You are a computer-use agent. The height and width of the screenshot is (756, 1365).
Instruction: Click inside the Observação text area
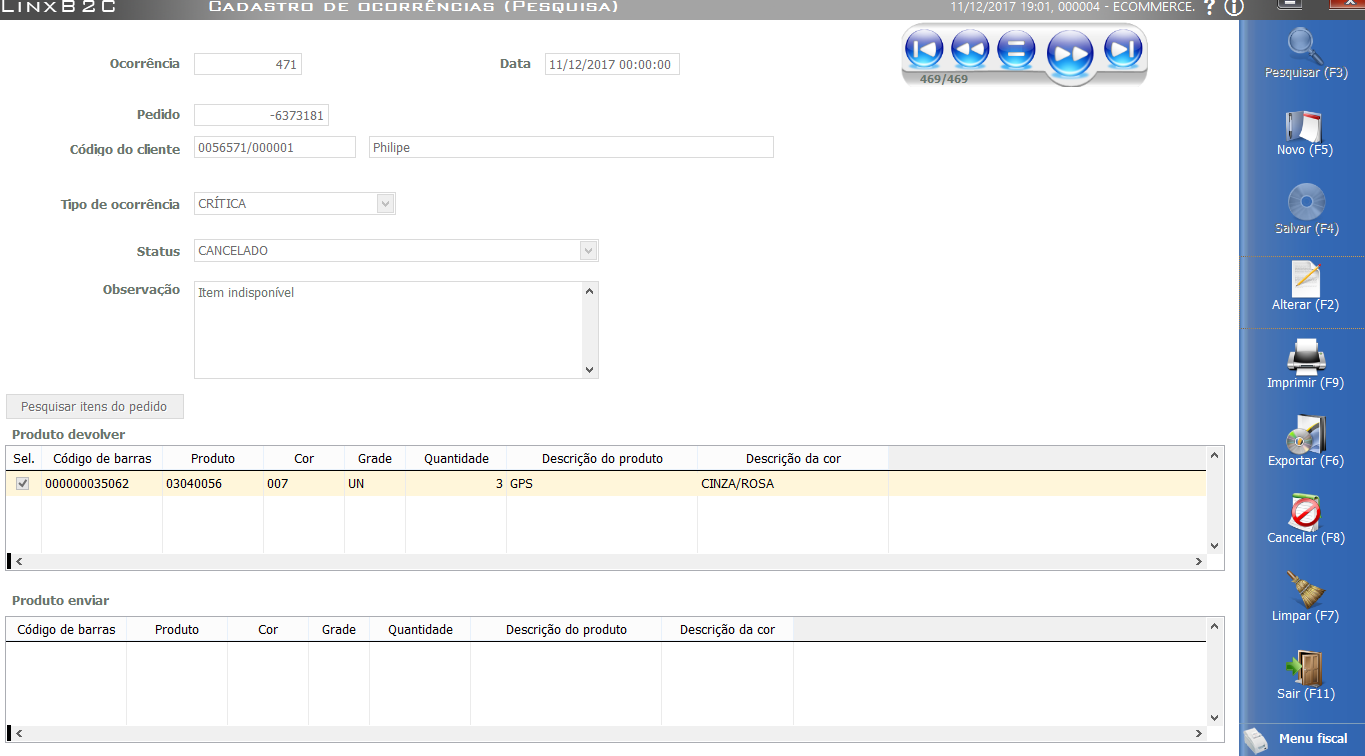coord(387,330)
